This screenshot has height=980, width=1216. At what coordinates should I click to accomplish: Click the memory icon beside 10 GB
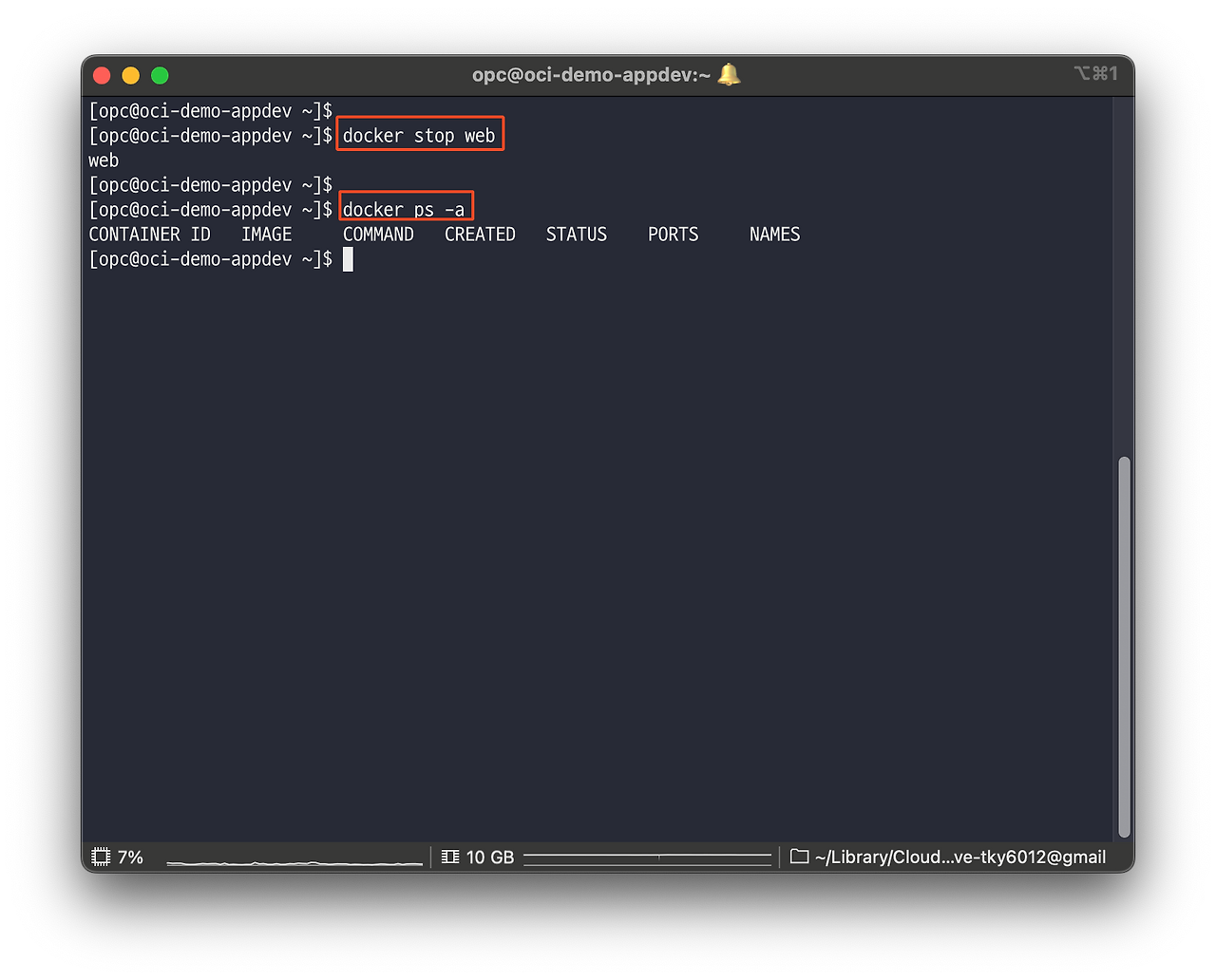(x=450, y=857)
